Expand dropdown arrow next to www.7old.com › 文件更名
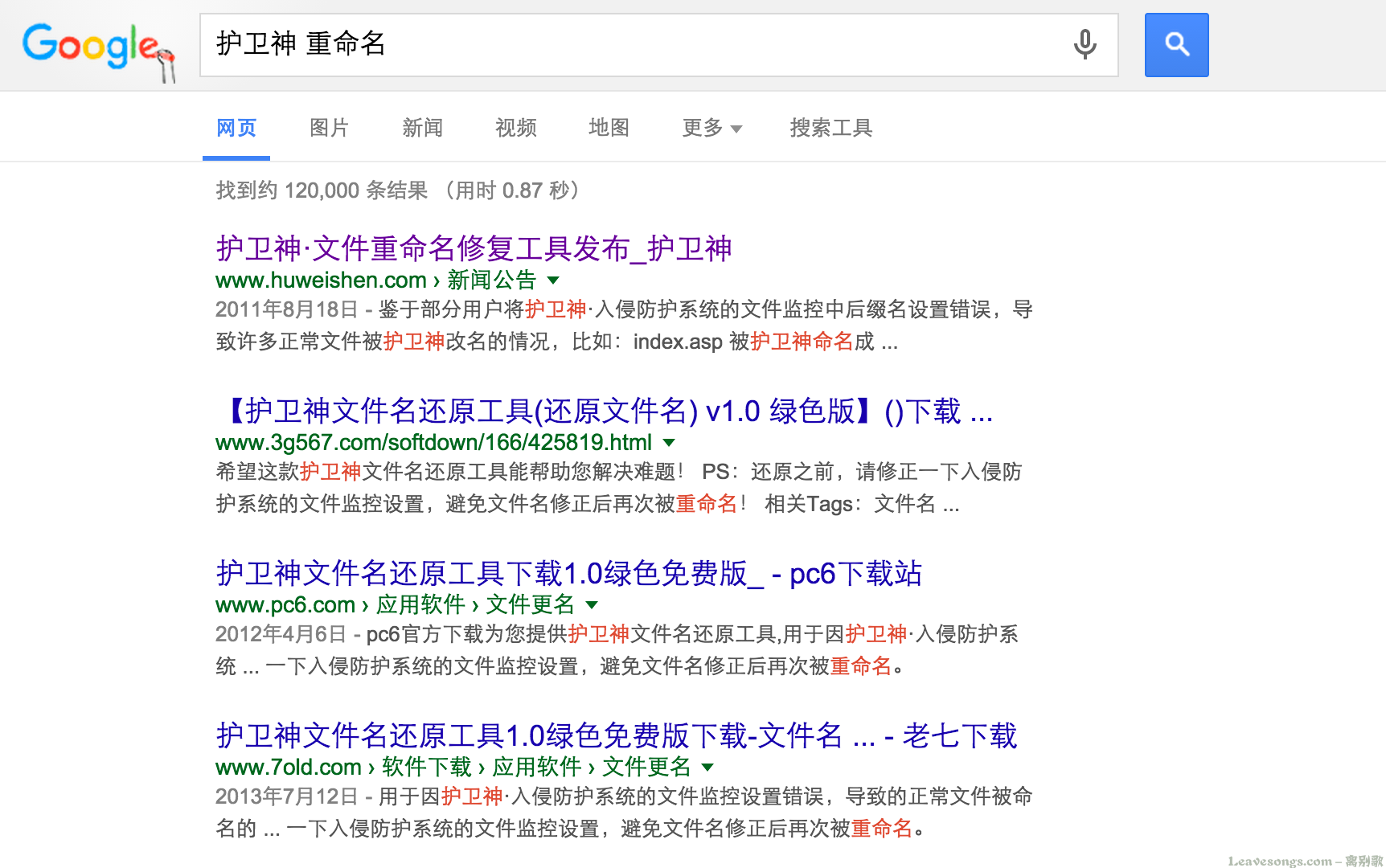 707,768
